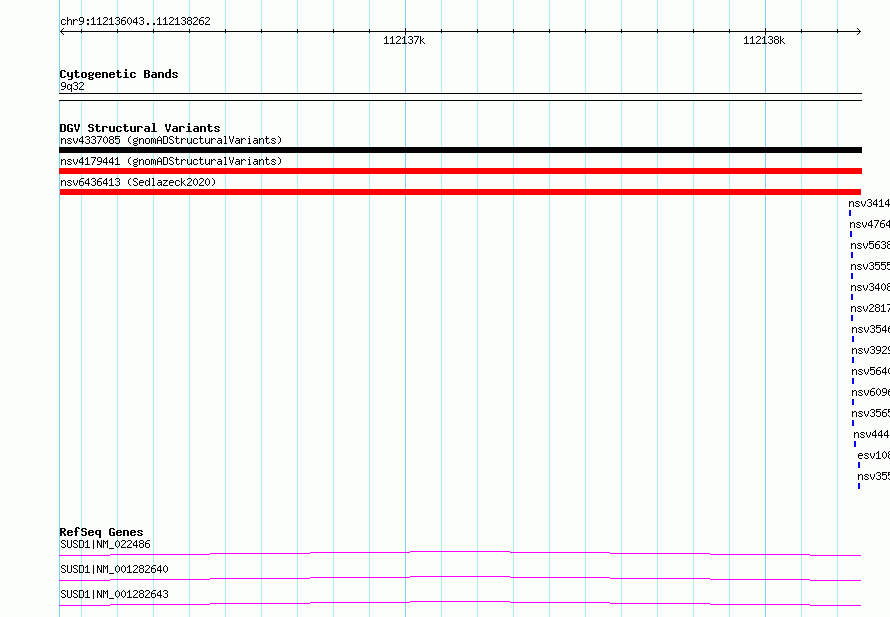
Task: Click the 112137k ruler position label
Action: [404, 40]
